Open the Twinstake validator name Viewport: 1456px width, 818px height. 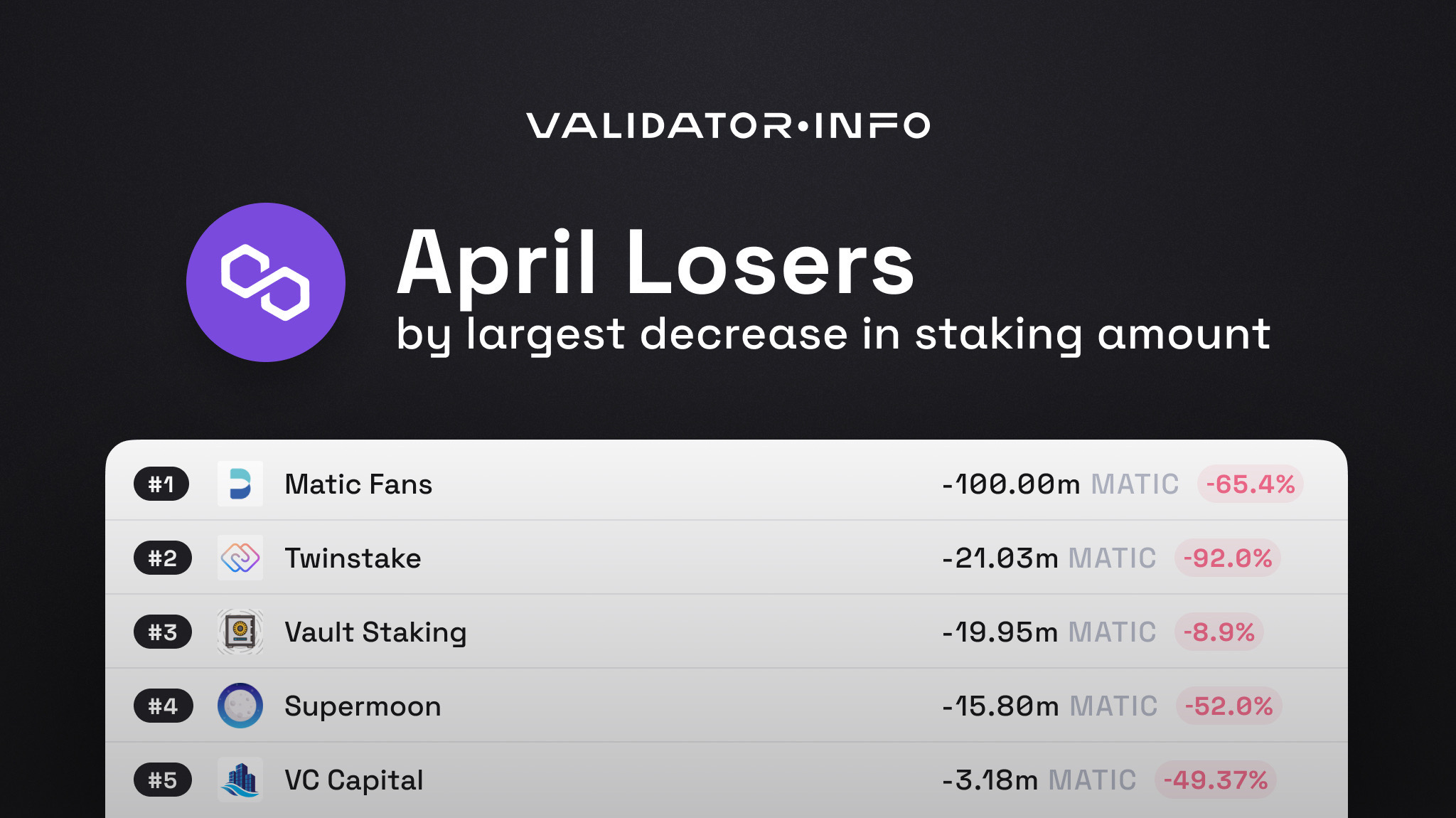353,558
